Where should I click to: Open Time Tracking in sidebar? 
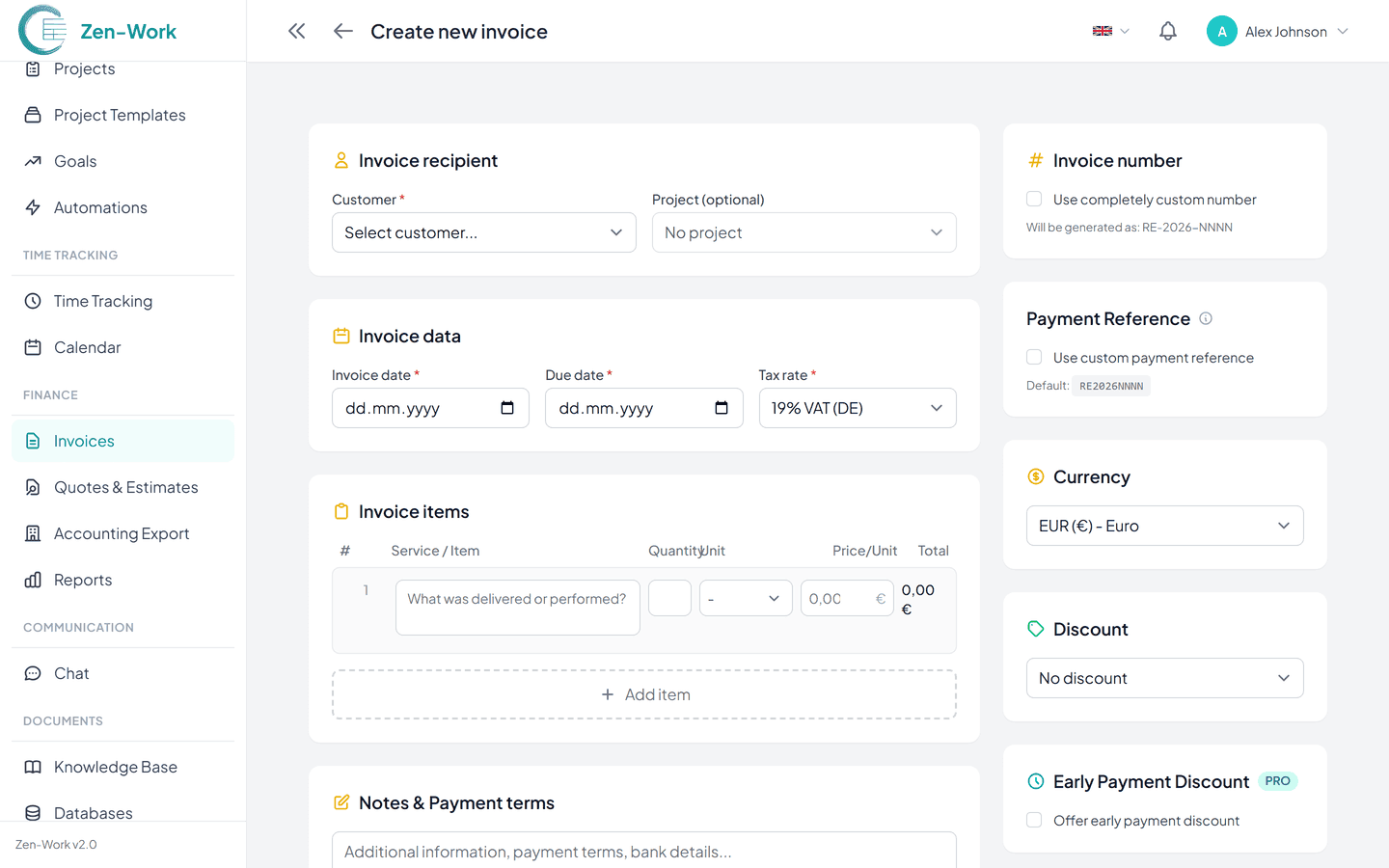[x=103, y=301]
